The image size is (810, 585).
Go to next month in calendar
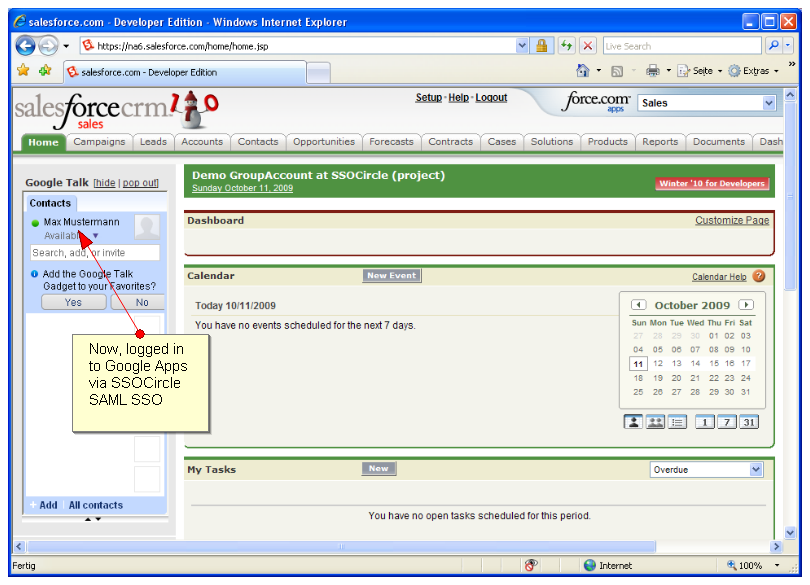pos(745,305)
